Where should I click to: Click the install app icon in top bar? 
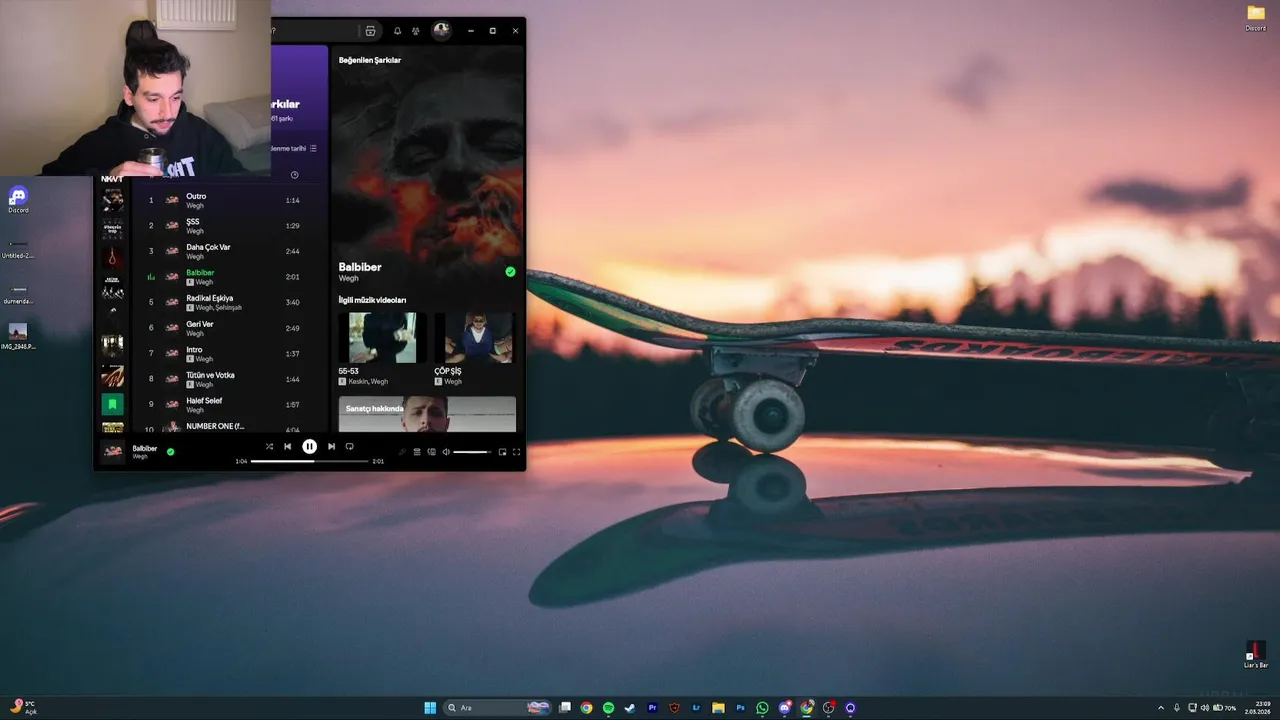[x=370, y=31]
